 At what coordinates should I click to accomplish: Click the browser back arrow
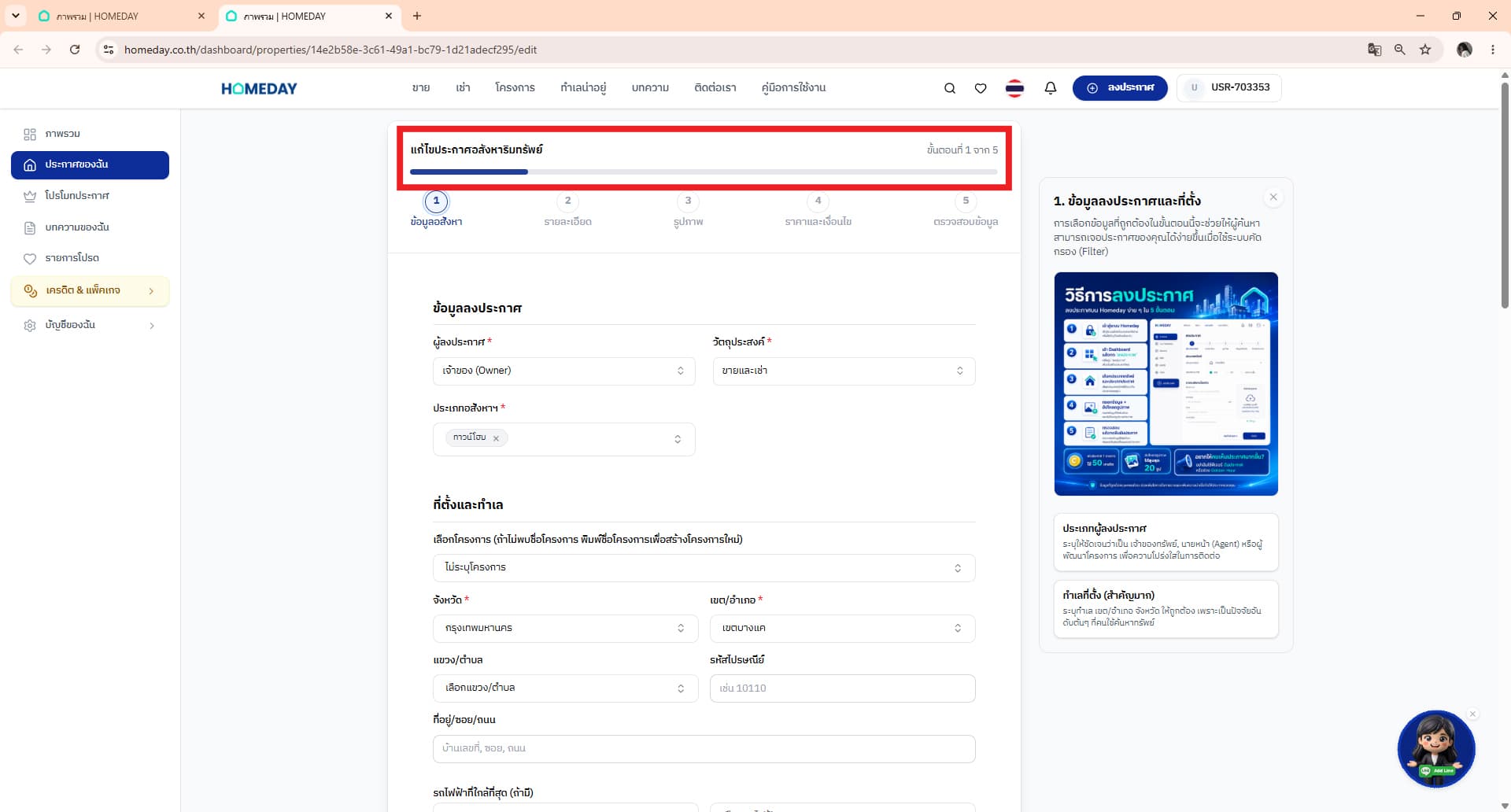[18, 50]
